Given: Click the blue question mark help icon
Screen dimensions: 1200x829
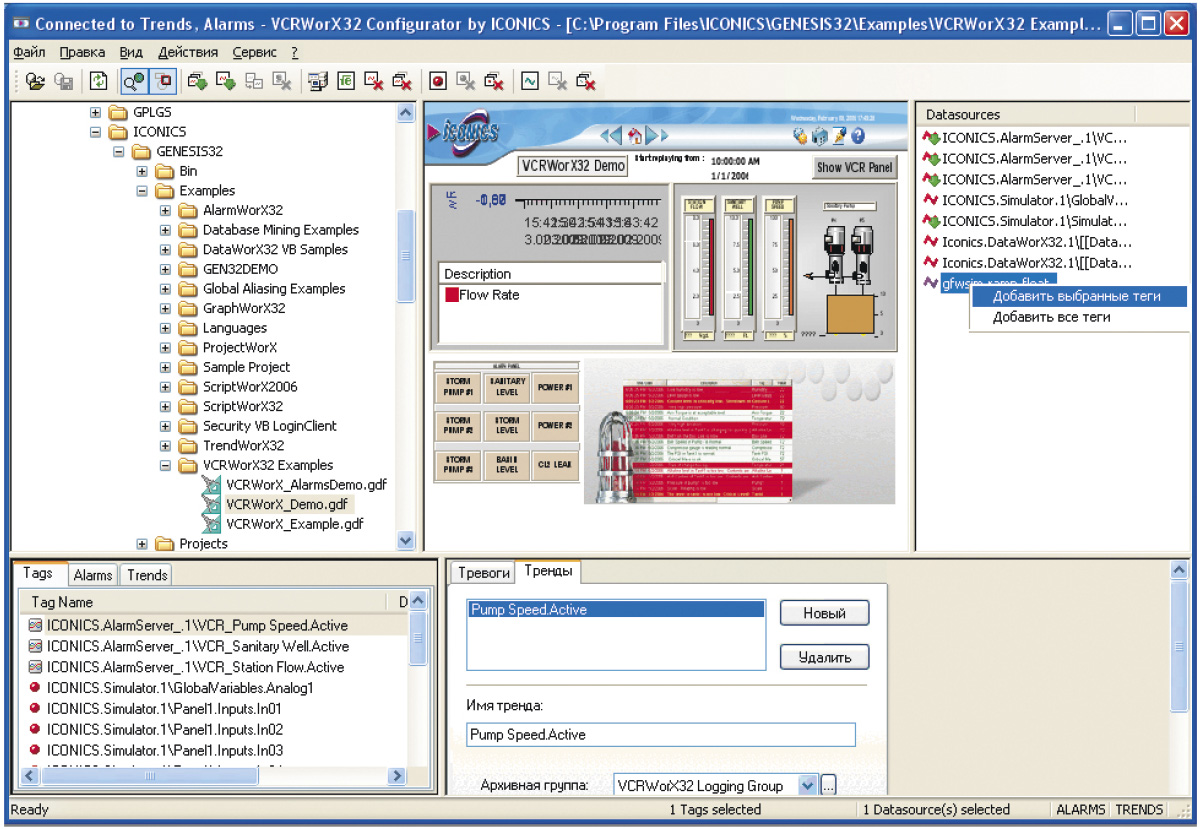Looking at the screenshot, I should click(x=857, y=136).
